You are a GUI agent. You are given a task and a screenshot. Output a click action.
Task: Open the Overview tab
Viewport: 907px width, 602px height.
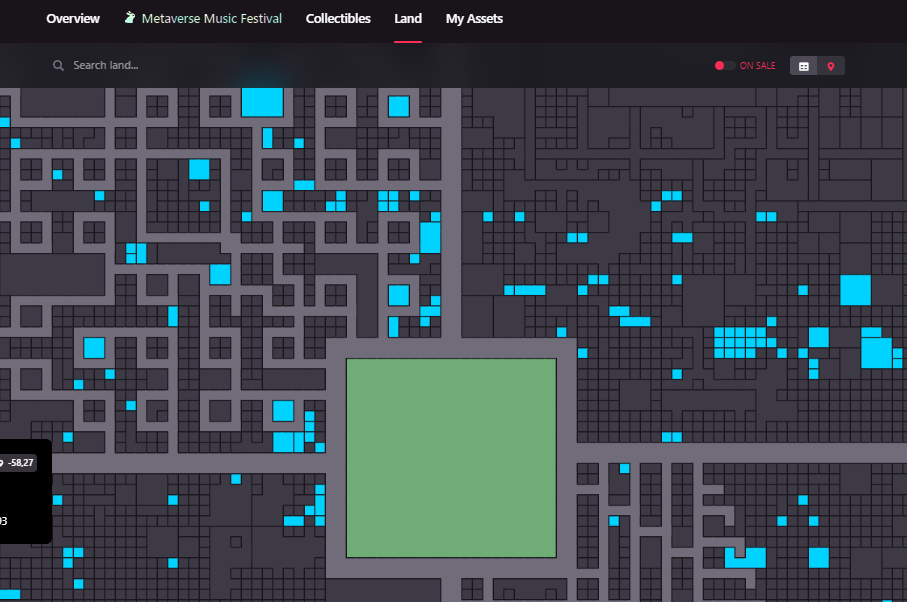(73, 19)
